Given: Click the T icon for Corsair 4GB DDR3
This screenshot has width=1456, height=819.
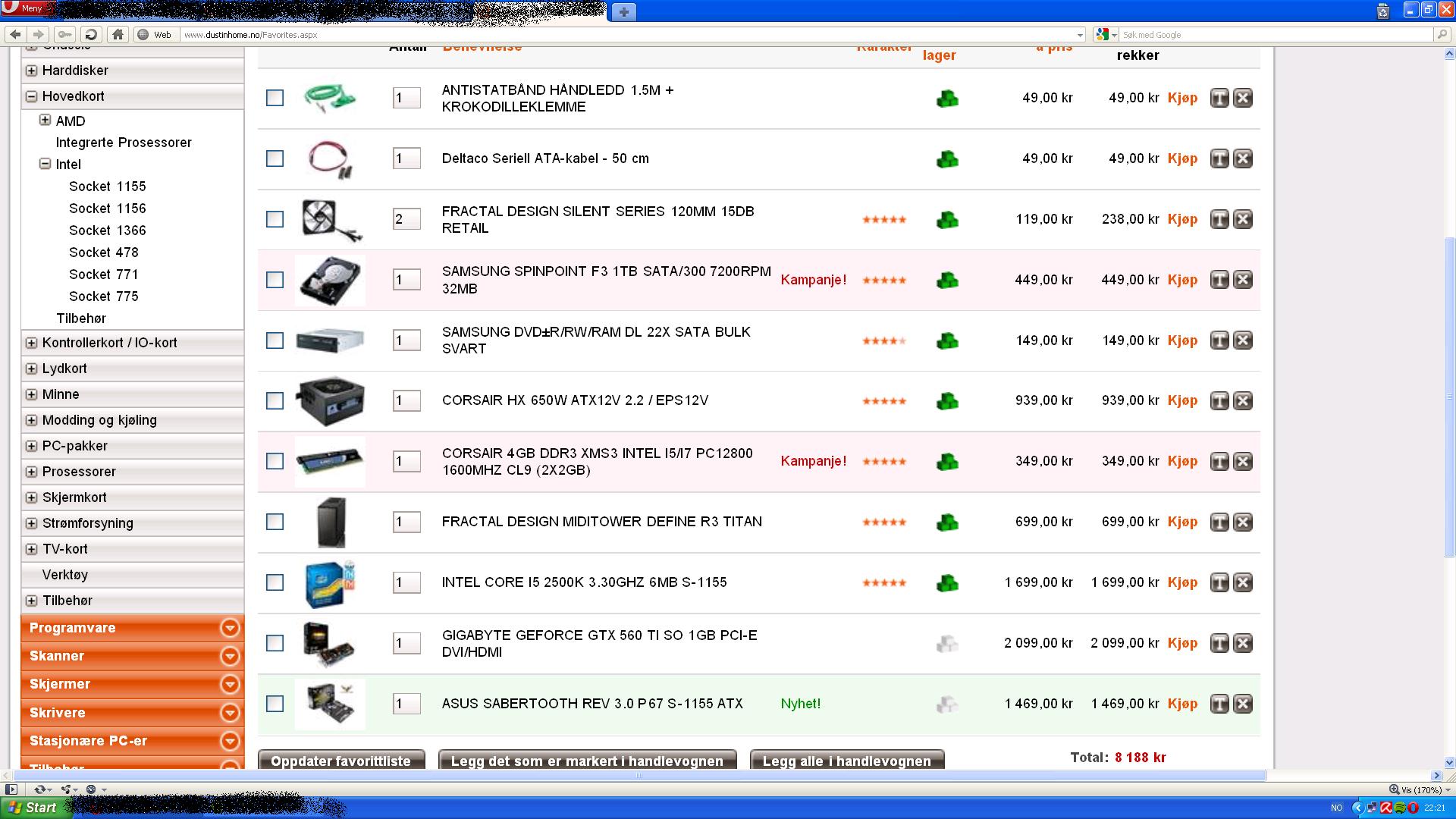Looking at the screenshot, I should pyautogui.click(x=1219, y=461).
